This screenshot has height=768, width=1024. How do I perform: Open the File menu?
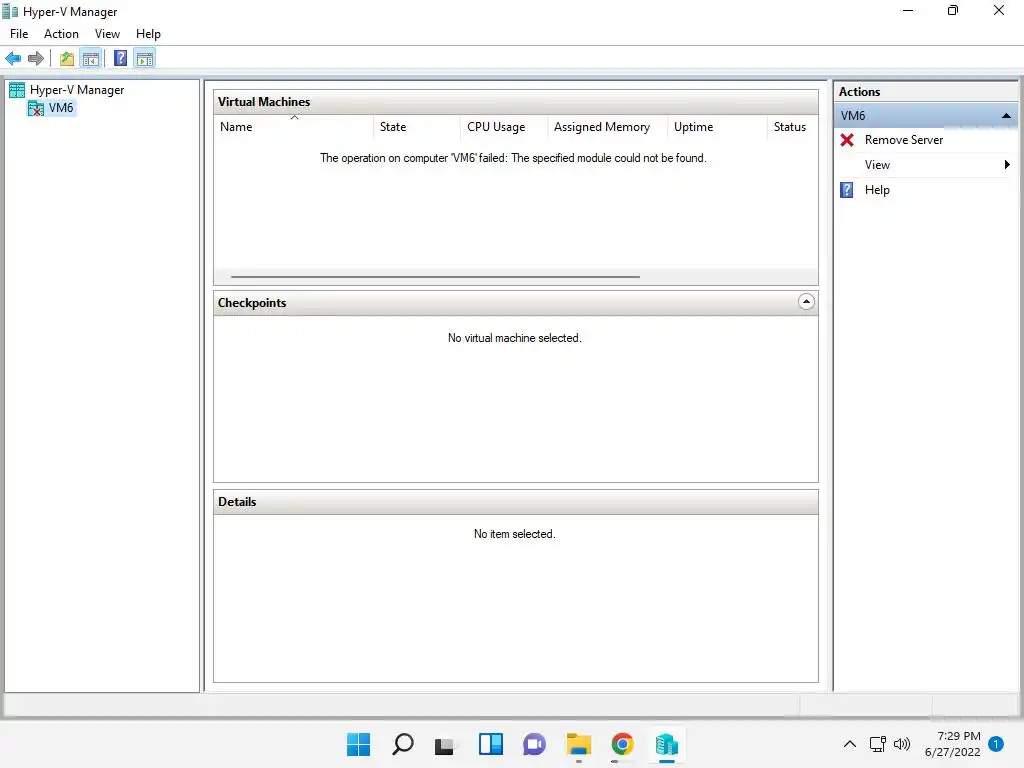(19, 34)
